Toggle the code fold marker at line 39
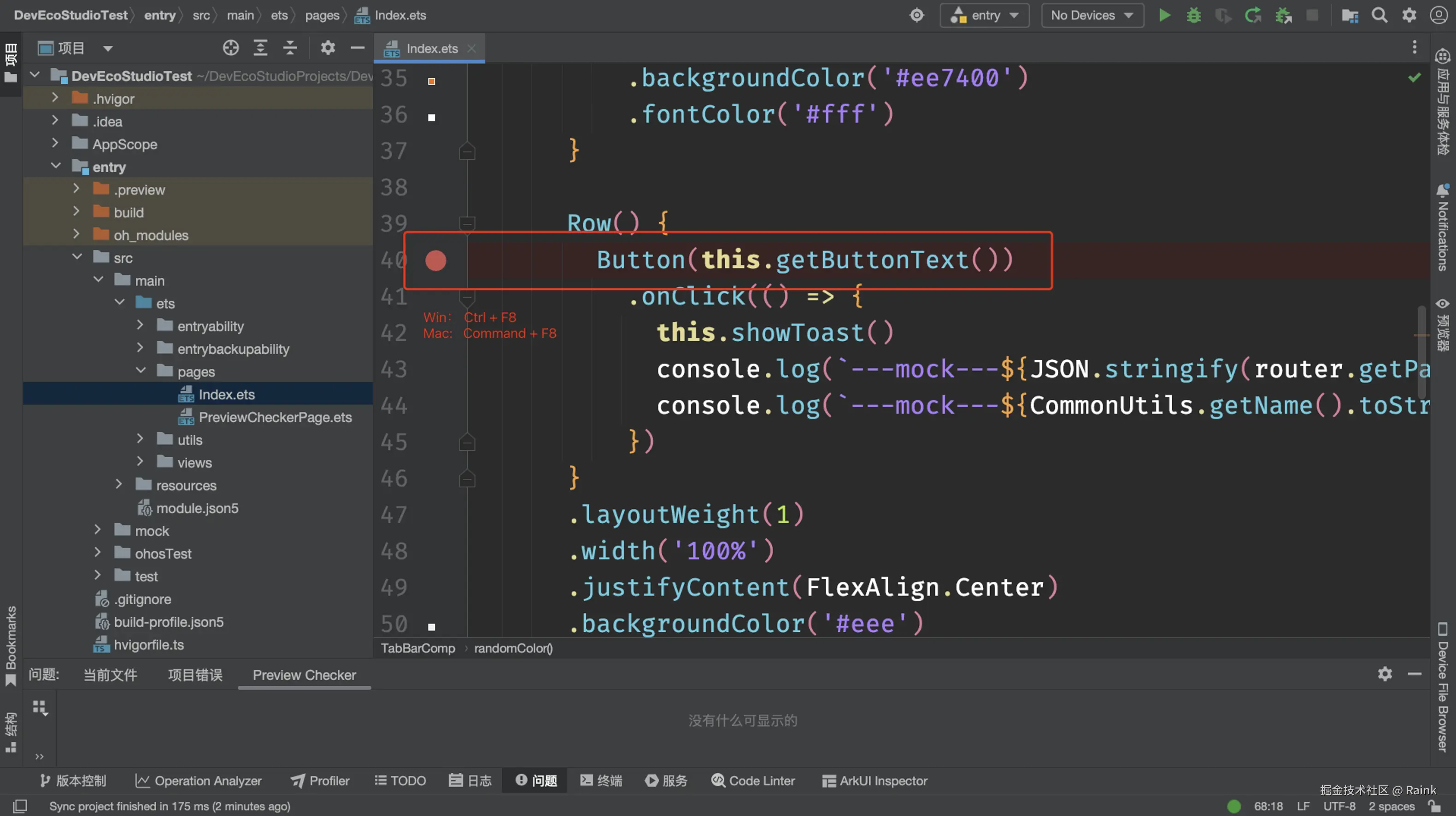Viewport: 1456px width, 816px height. [467, 223]
